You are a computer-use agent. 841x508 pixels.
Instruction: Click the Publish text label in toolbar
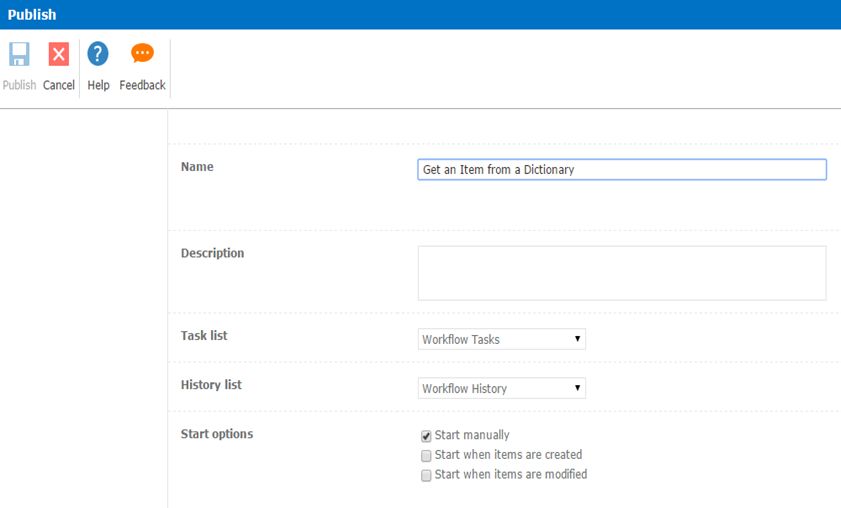tap(19, 85)
